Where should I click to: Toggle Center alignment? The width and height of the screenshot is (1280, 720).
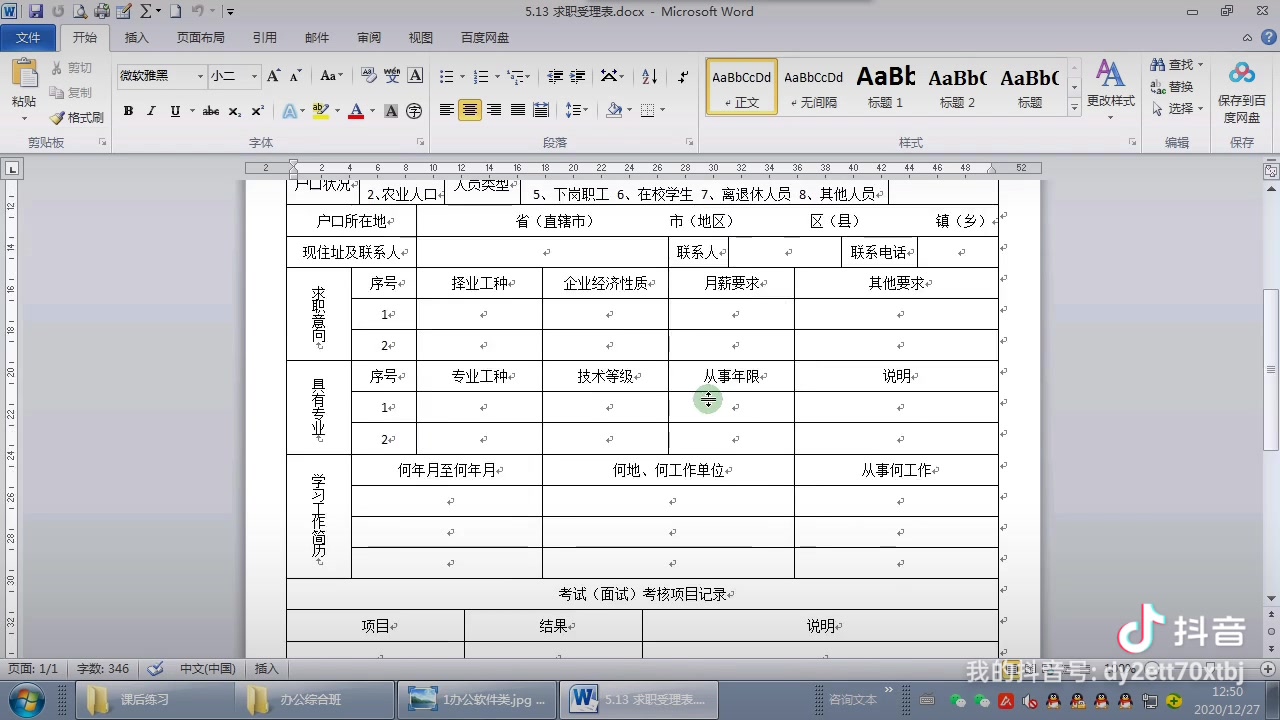[470, 110]
